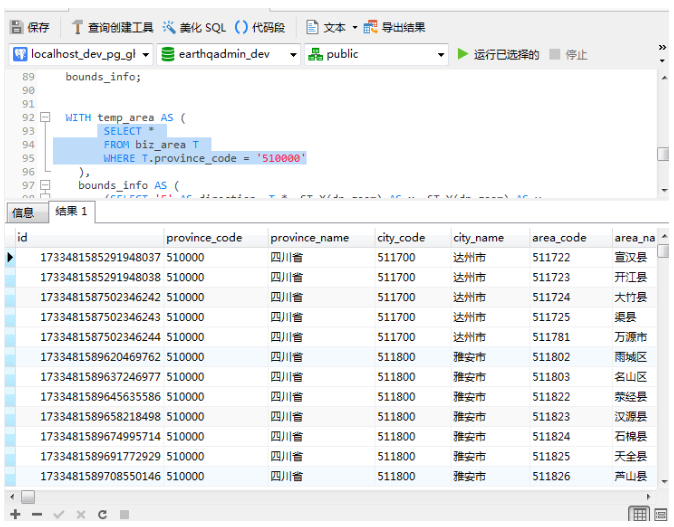Viewport: 674px width, 527px height.
Task: Switch to Form View icon
Action: 661,514
